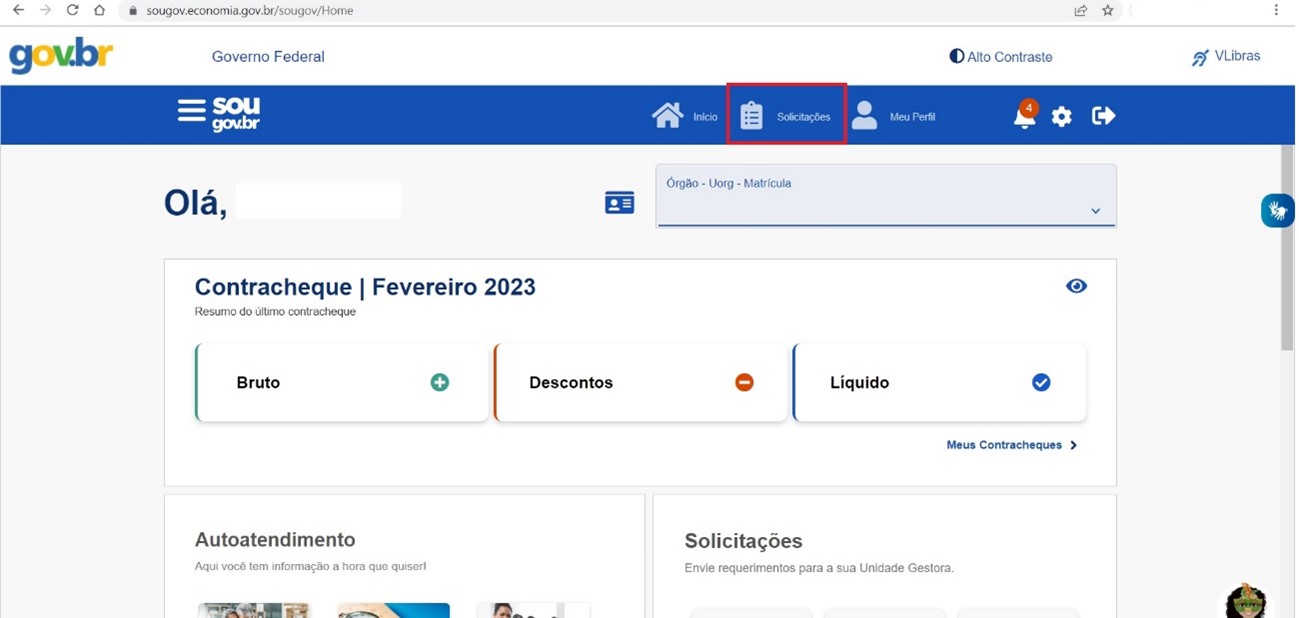This screenshot has height=618, width=1299.
Task: Click the VLibras link in top bar
Action: [x=1226, y=57]
